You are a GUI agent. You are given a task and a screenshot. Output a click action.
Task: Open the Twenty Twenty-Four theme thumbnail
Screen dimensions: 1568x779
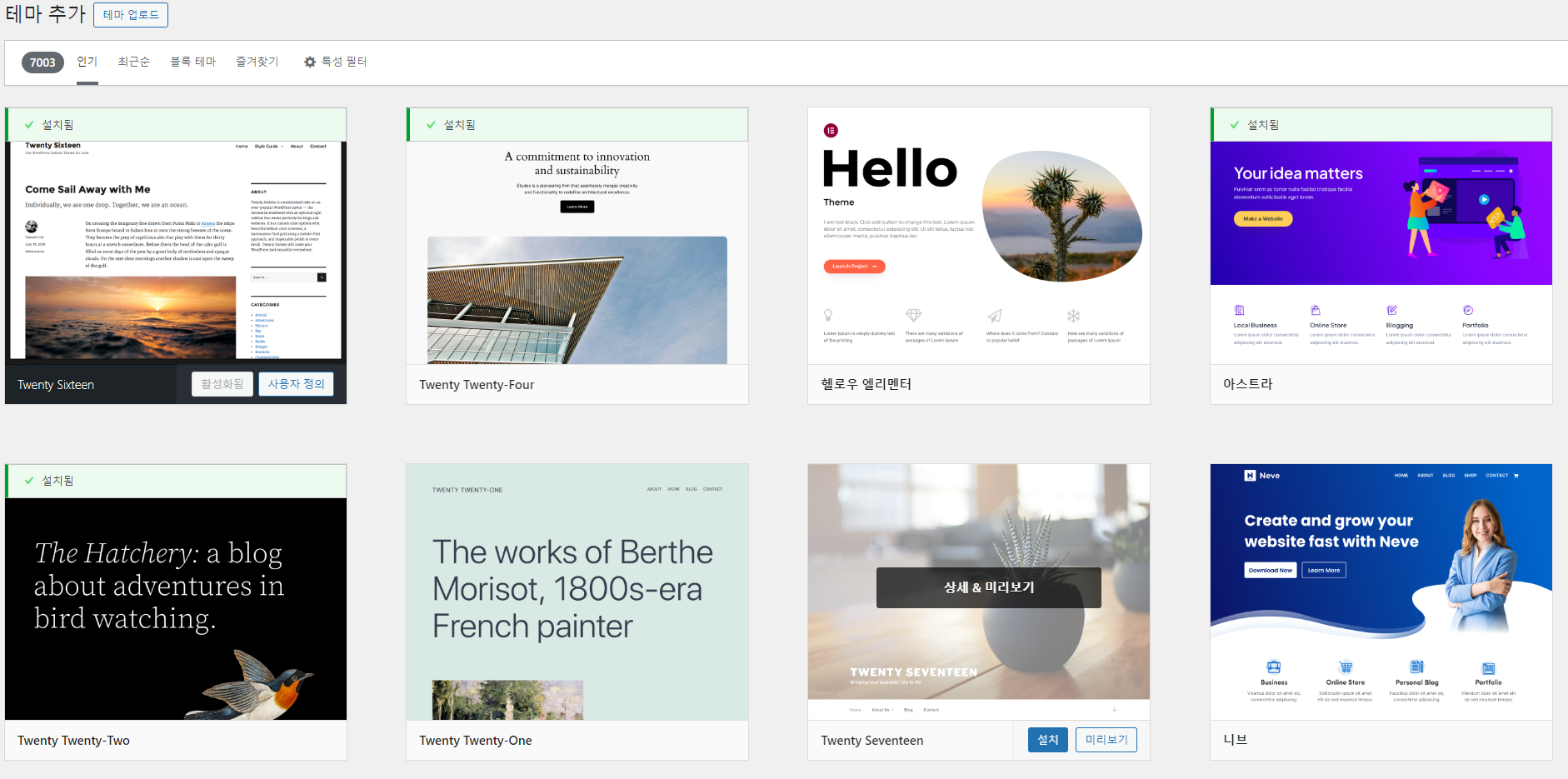click(x=577, y=252)
